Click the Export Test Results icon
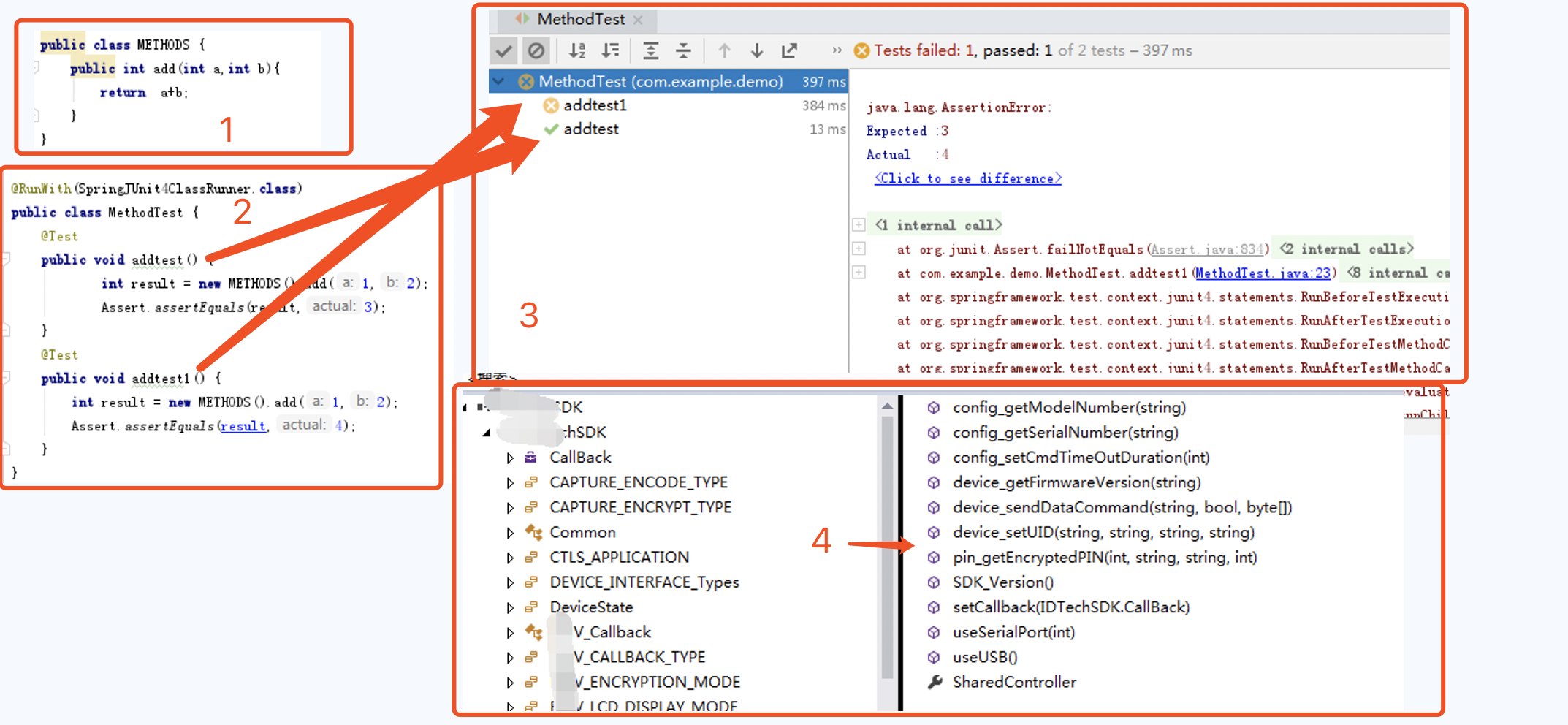 coord(789,50)
